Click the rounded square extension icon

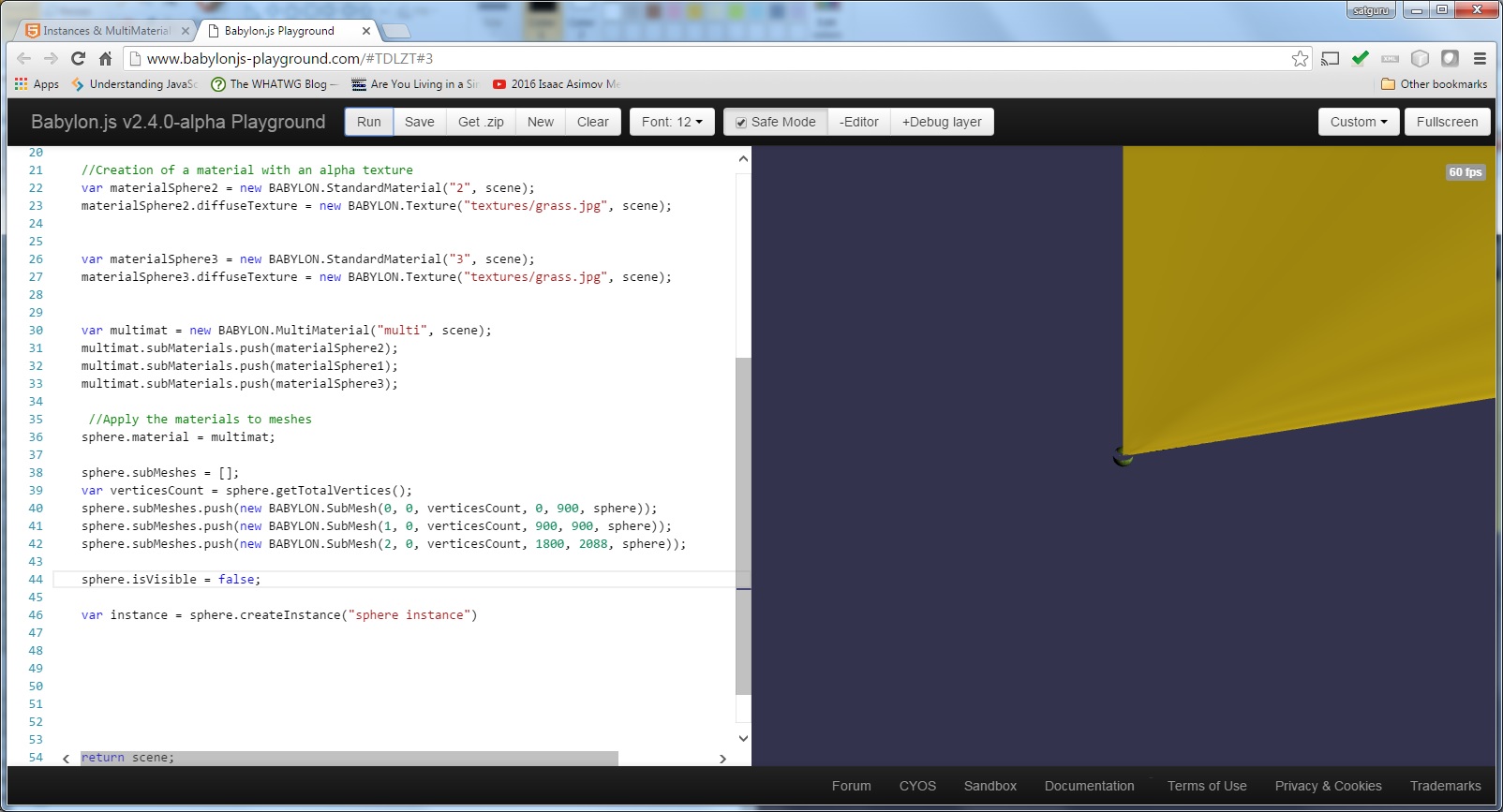coord(1450,58)
